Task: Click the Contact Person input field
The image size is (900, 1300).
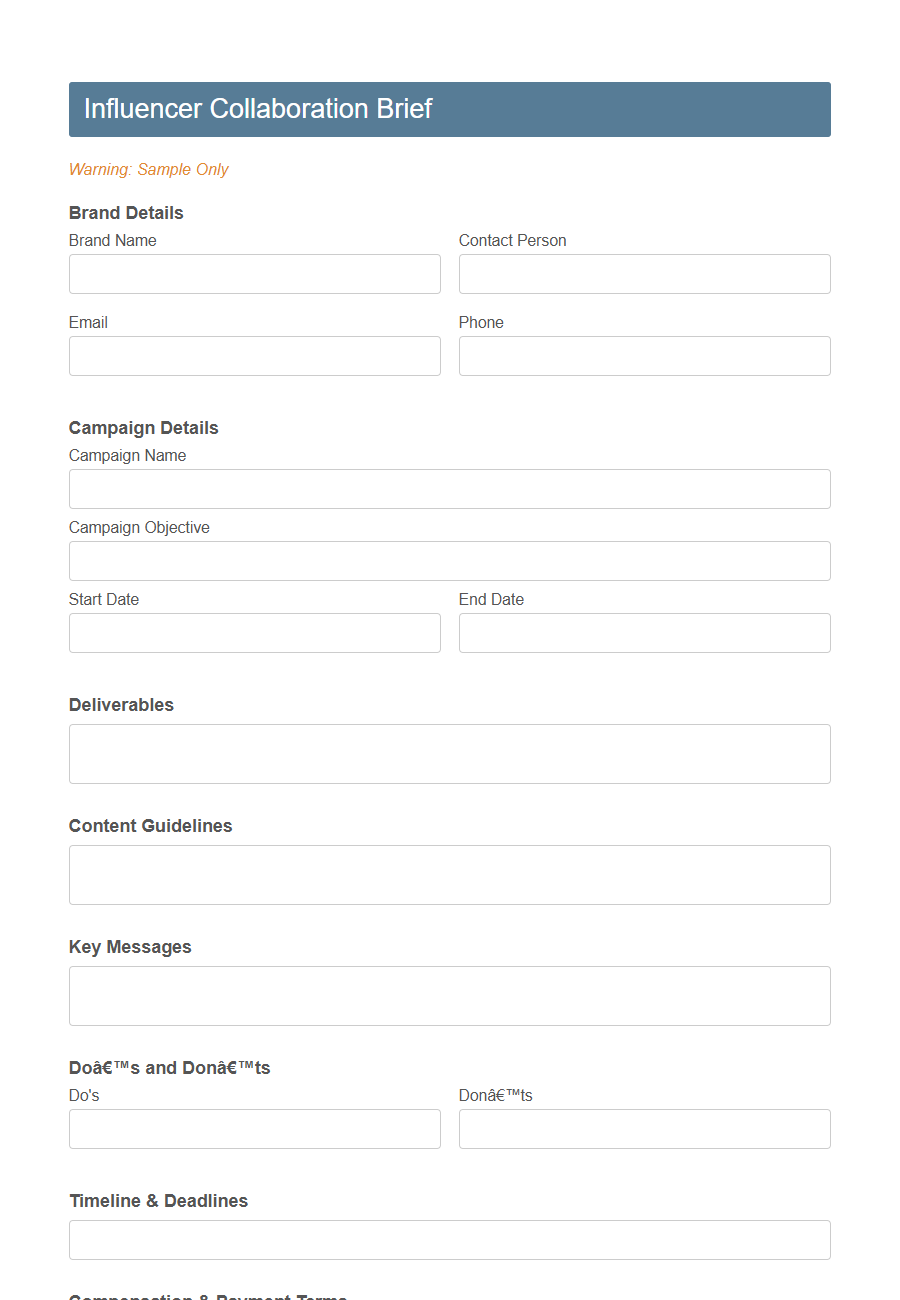Action: point(644,274)
